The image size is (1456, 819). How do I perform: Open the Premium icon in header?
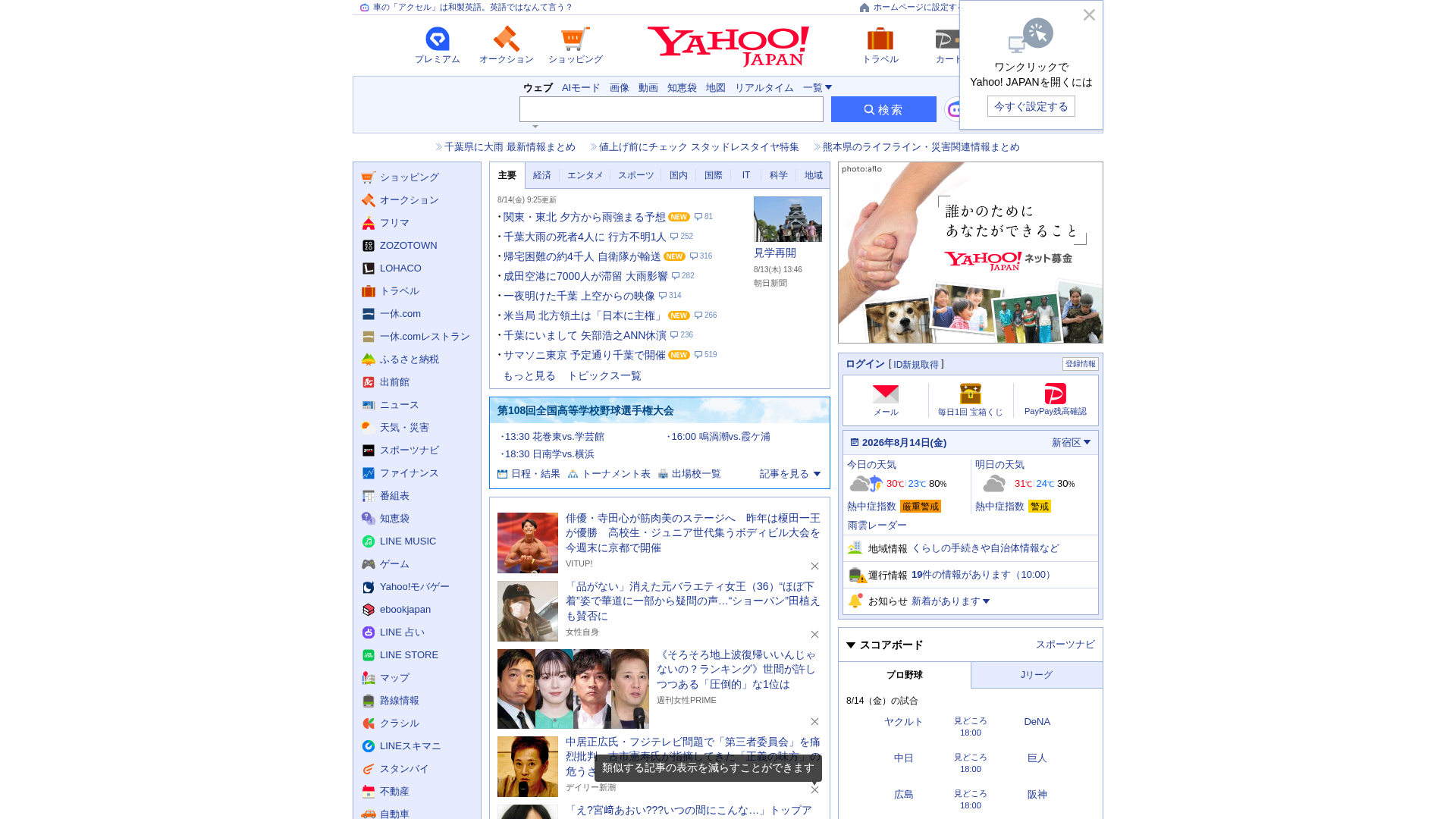coord(438,39)
